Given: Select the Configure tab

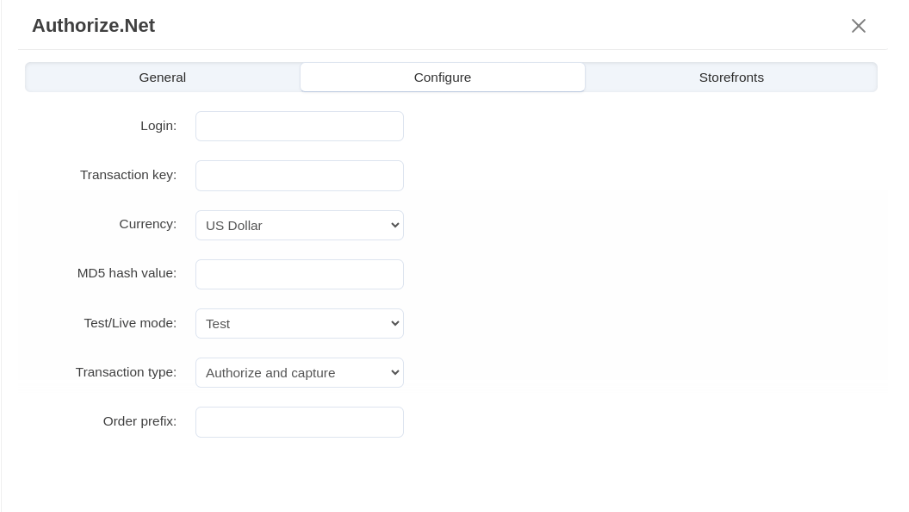Looking at the screenshot, I should click(442, 77).
